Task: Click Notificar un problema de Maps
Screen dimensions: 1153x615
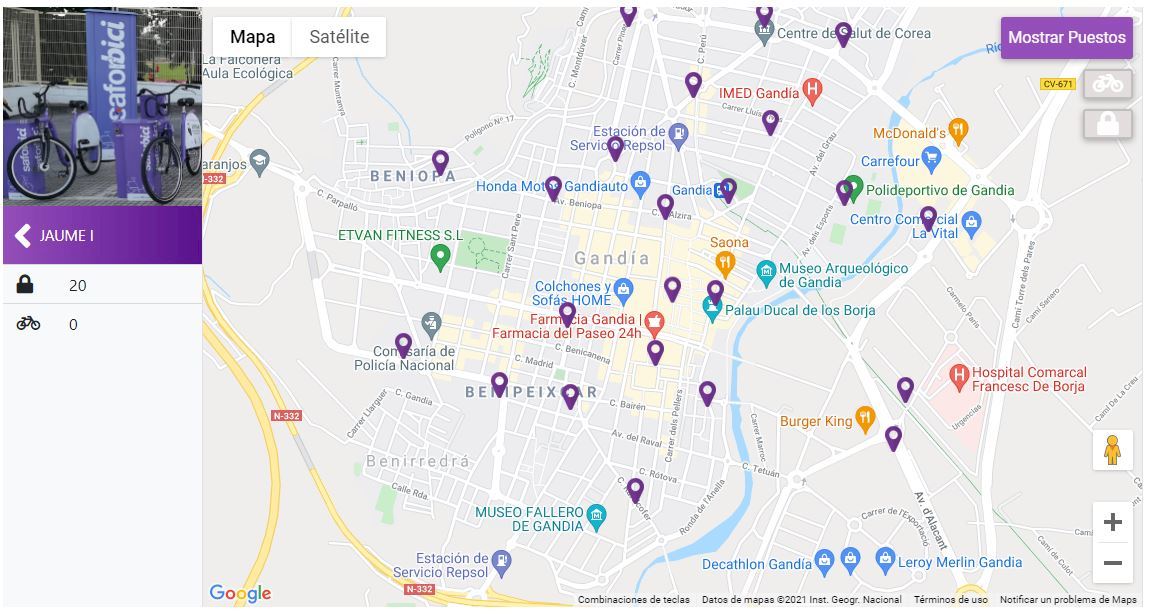Action: click(1068, 600)
